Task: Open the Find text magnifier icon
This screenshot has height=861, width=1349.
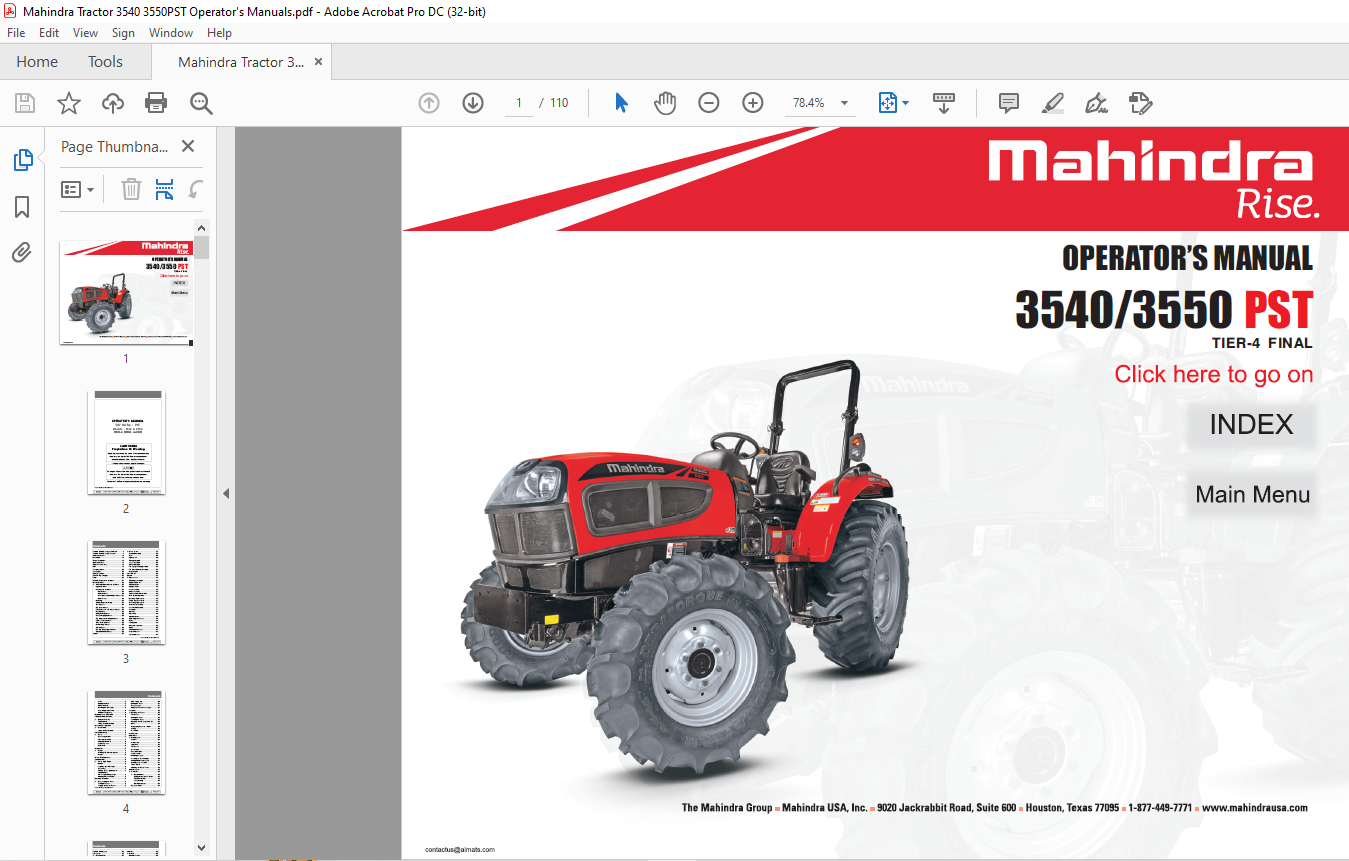Action: (x=201, y=103)
